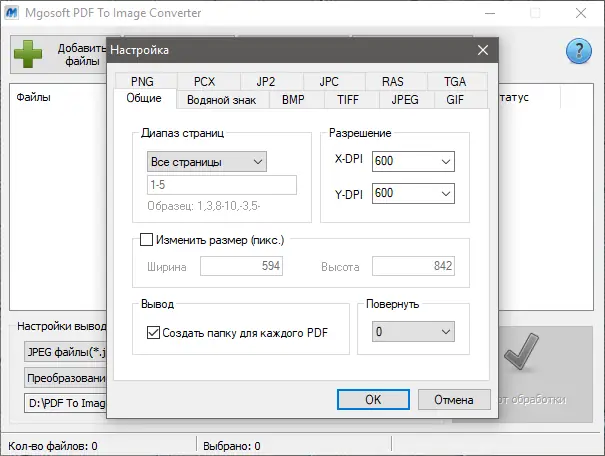Minimize the Mgosoft main window
605x456 pixels.
click(x=490, y=13)
